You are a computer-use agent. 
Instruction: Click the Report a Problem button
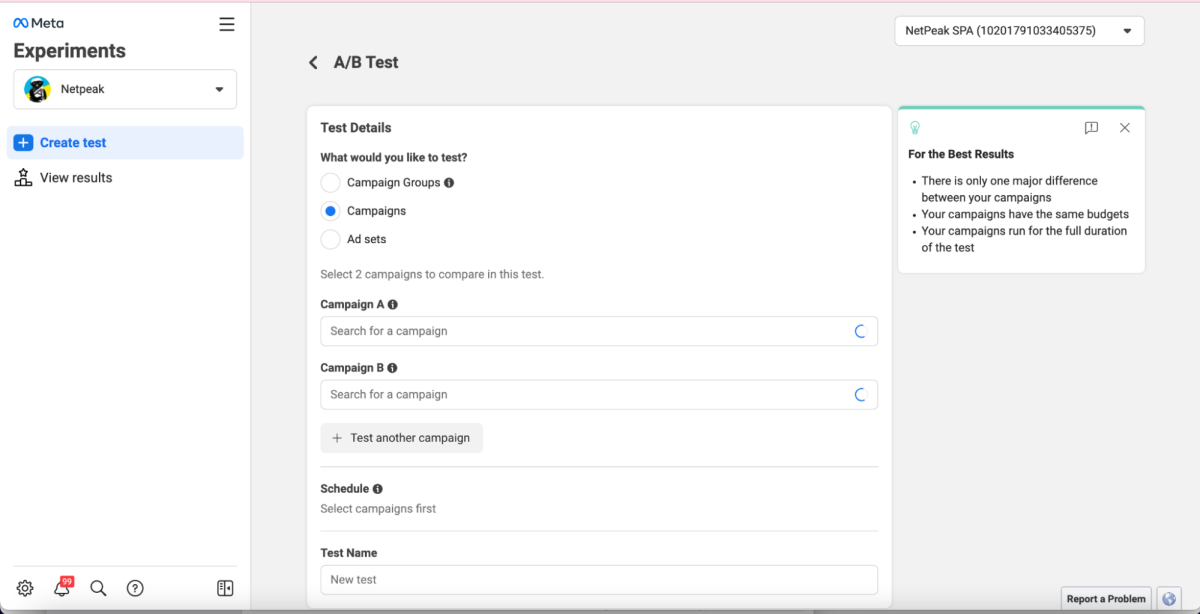1106,599
